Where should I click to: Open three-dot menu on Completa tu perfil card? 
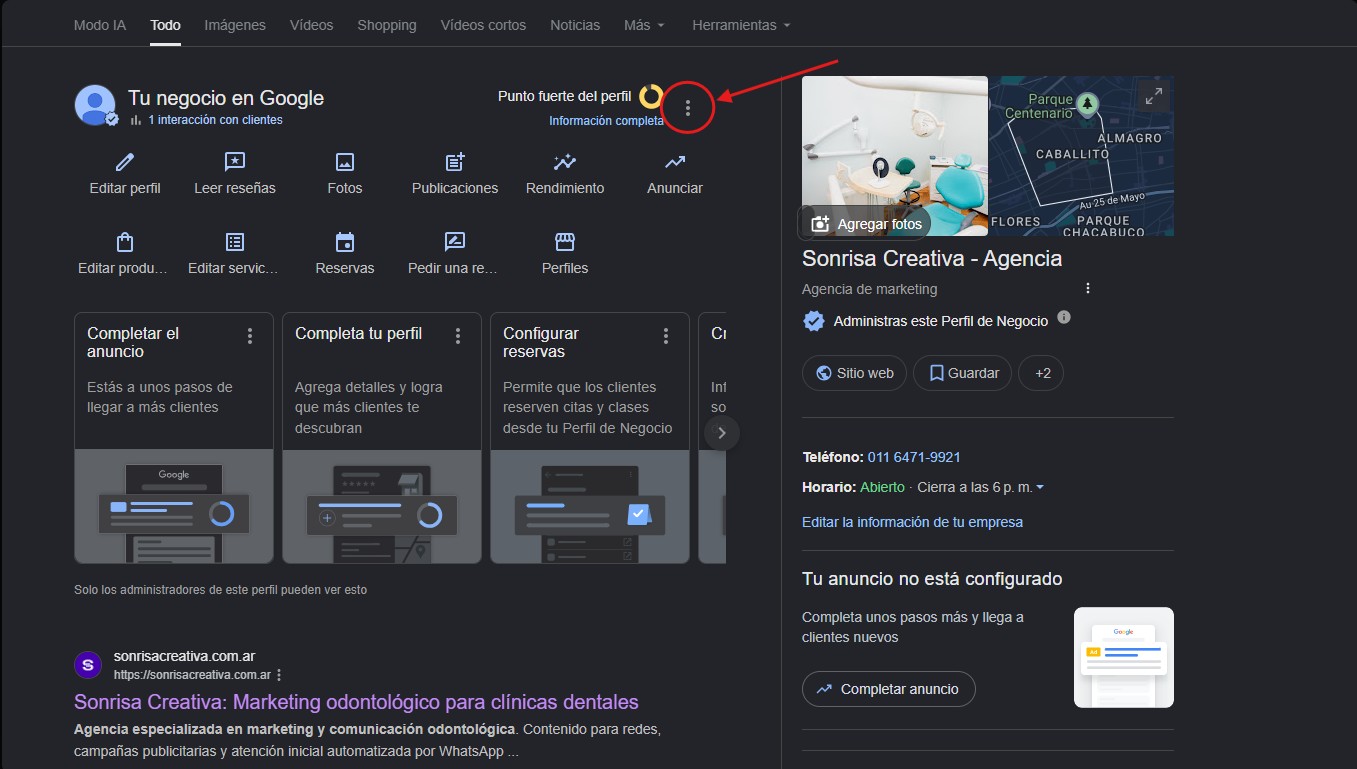458,336
